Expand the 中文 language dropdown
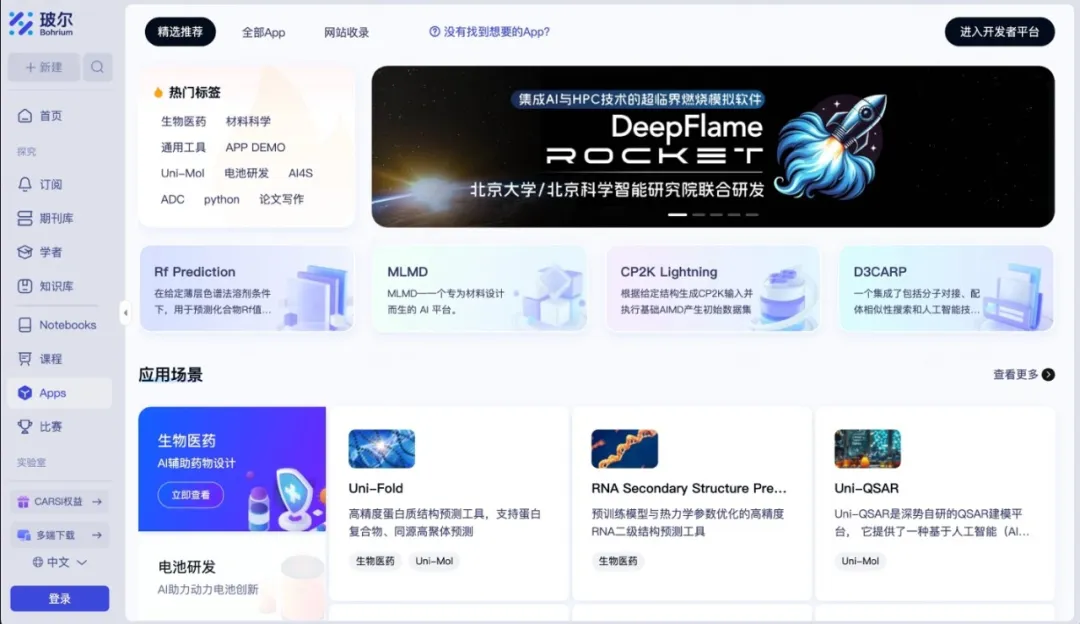 pyautogui.click(x=60, y=563)
